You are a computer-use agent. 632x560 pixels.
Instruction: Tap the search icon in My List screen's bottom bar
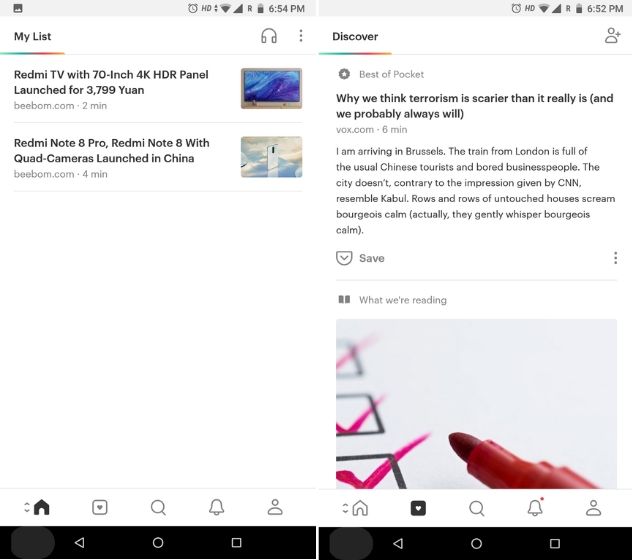click(158, 507)
